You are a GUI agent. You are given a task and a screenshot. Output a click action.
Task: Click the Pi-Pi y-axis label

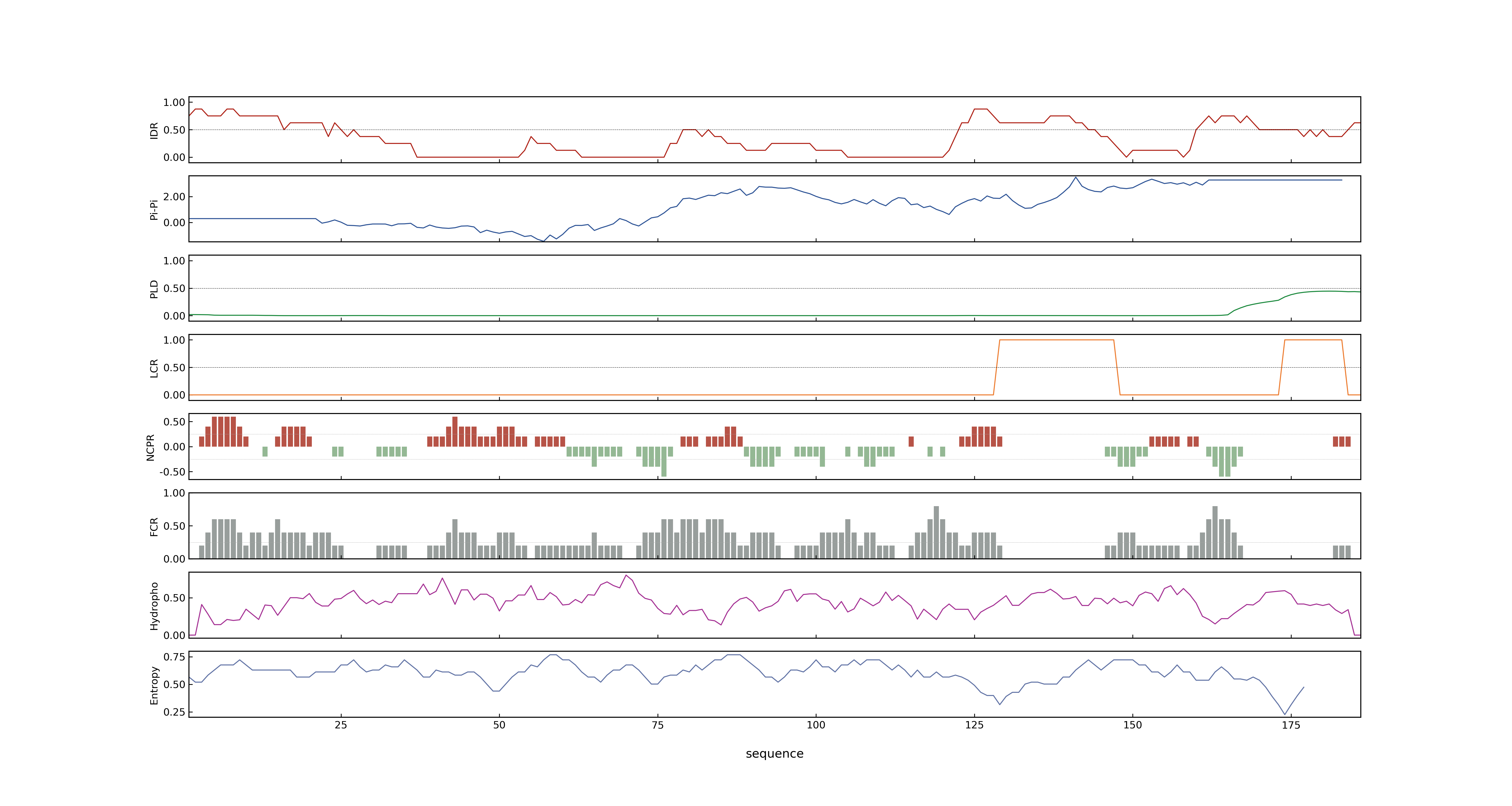click(x=154, y=209)
